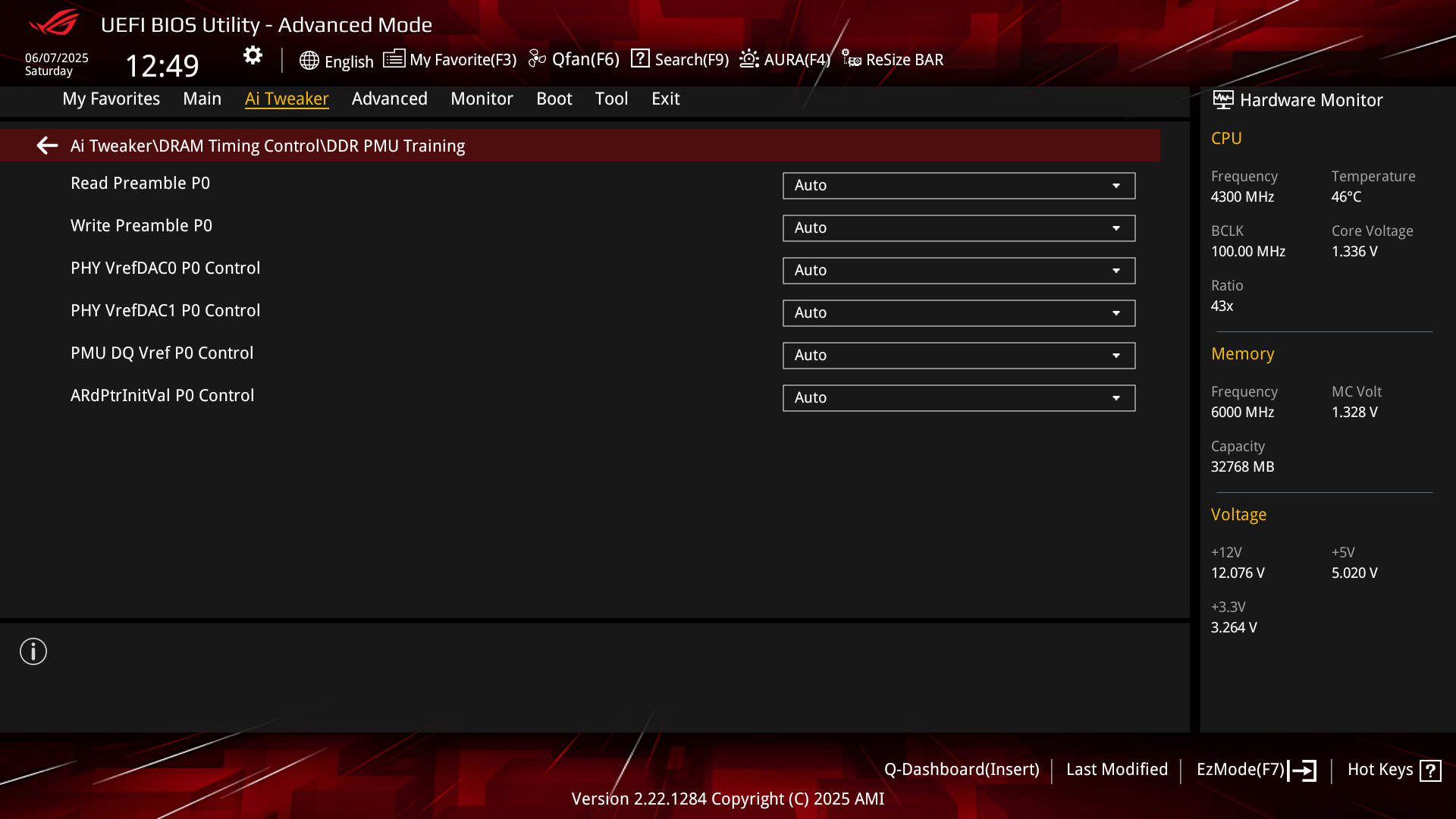Expand the Write Preamble P0 dropdown

click(x=959, y=228)
